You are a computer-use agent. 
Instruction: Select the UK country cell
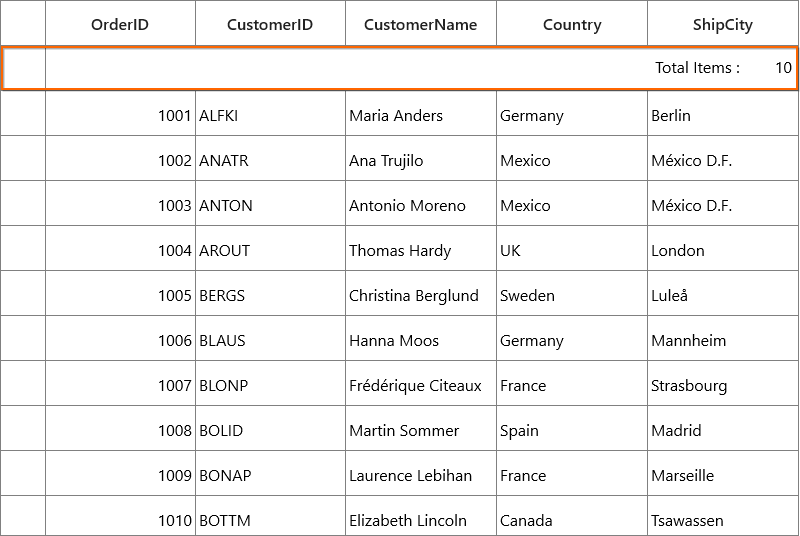coord(572,248)
